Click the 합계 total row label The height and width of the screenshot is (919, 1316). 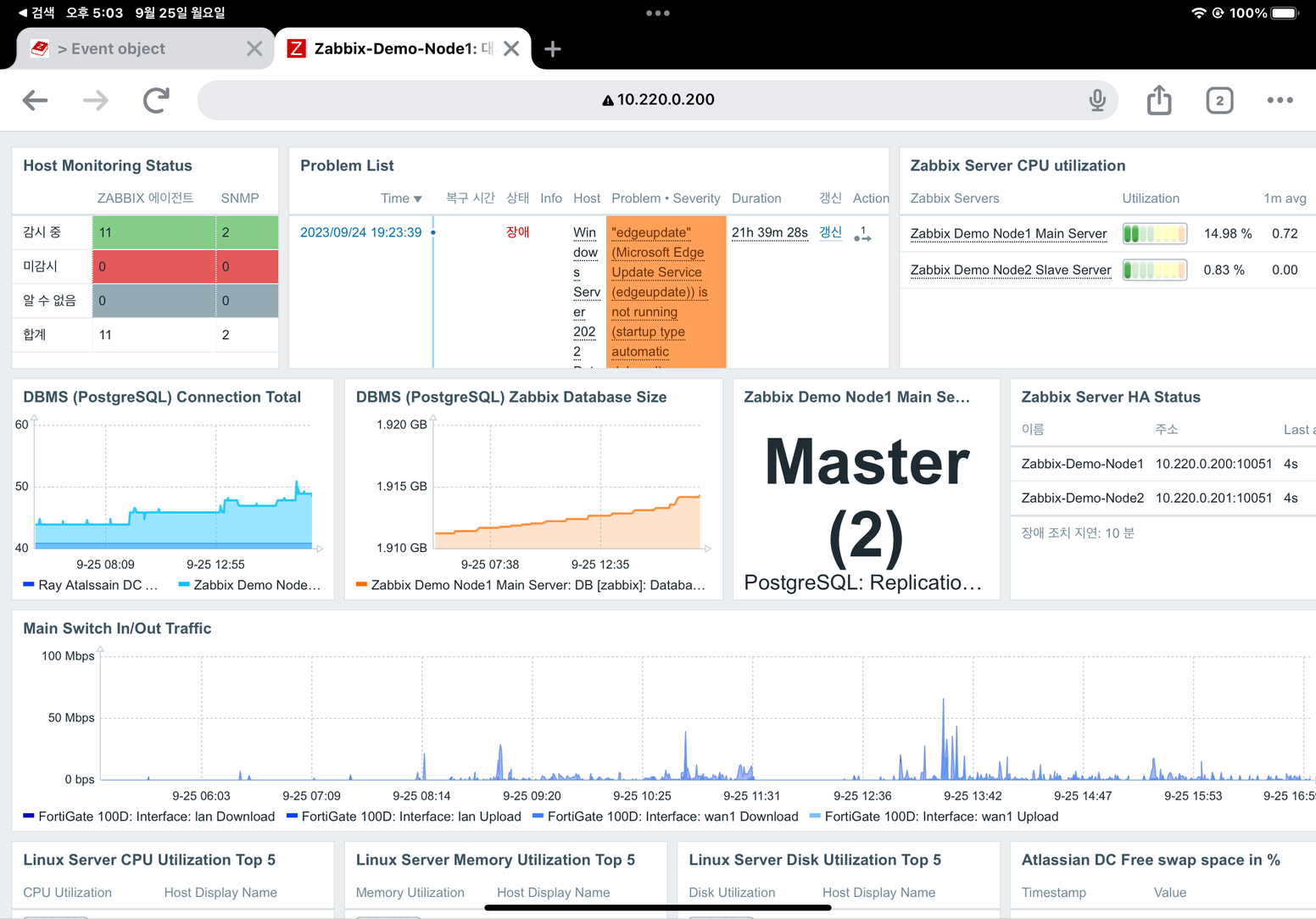click(x=35, y=334)
